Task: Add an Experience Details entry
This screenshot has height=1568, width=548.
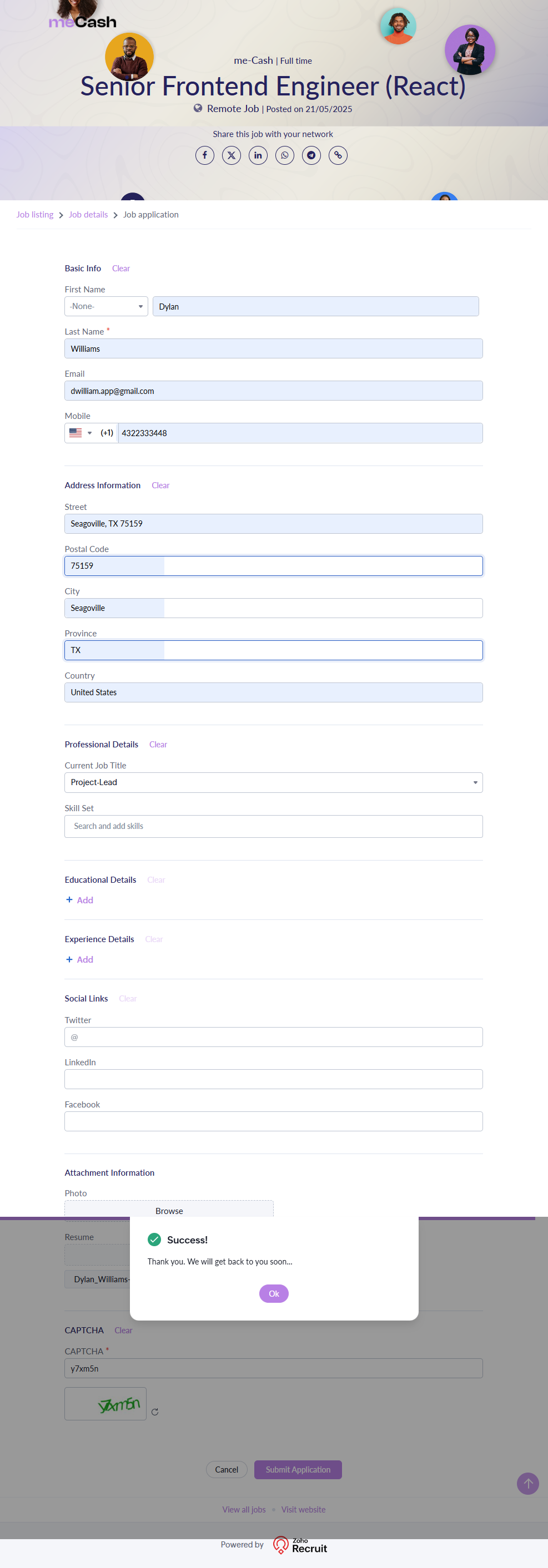Action: pyautogui.click(x=80, y=959)
